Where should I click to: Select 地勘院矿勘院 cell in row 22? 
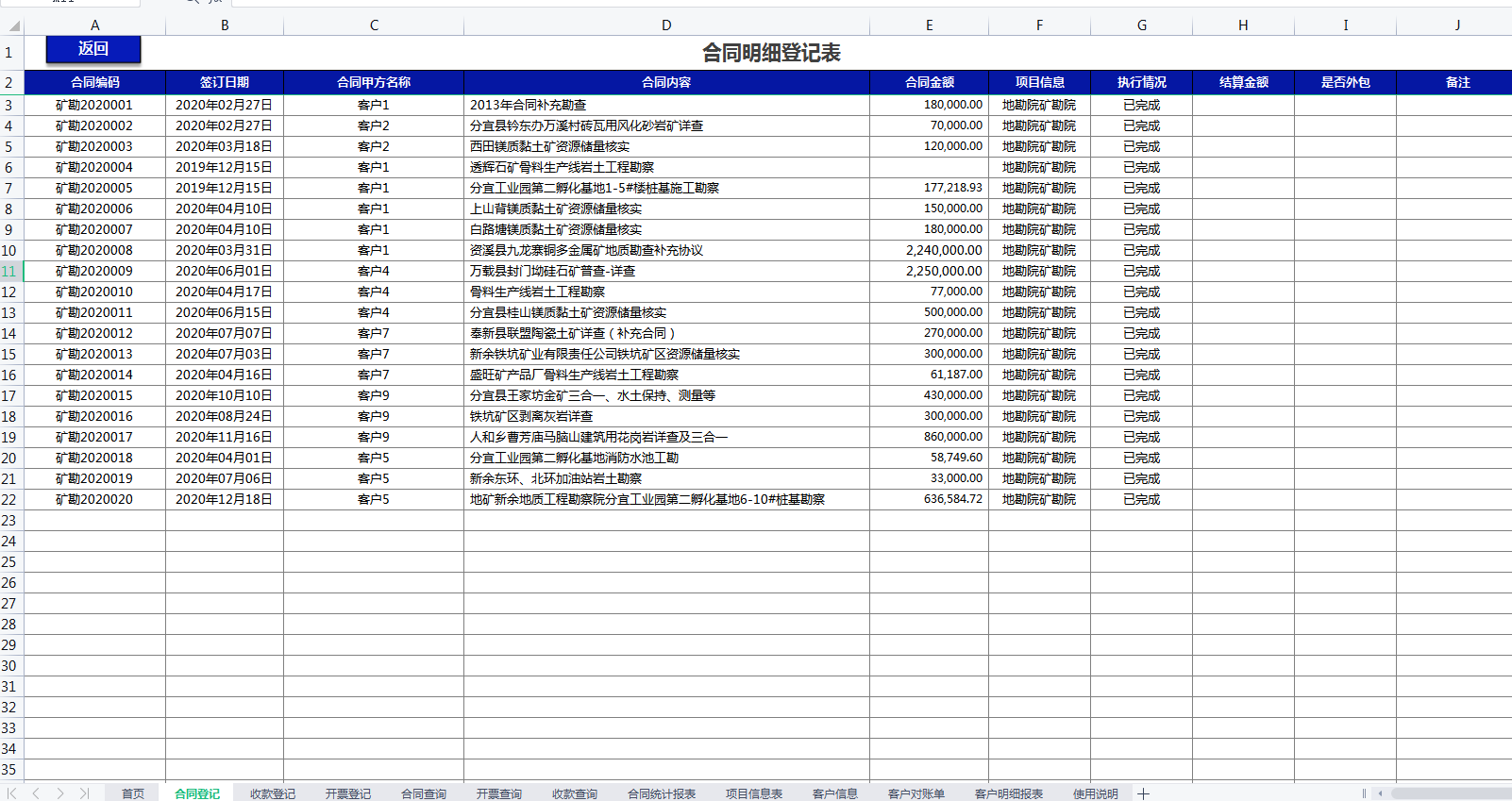(x=1039, y=499)
